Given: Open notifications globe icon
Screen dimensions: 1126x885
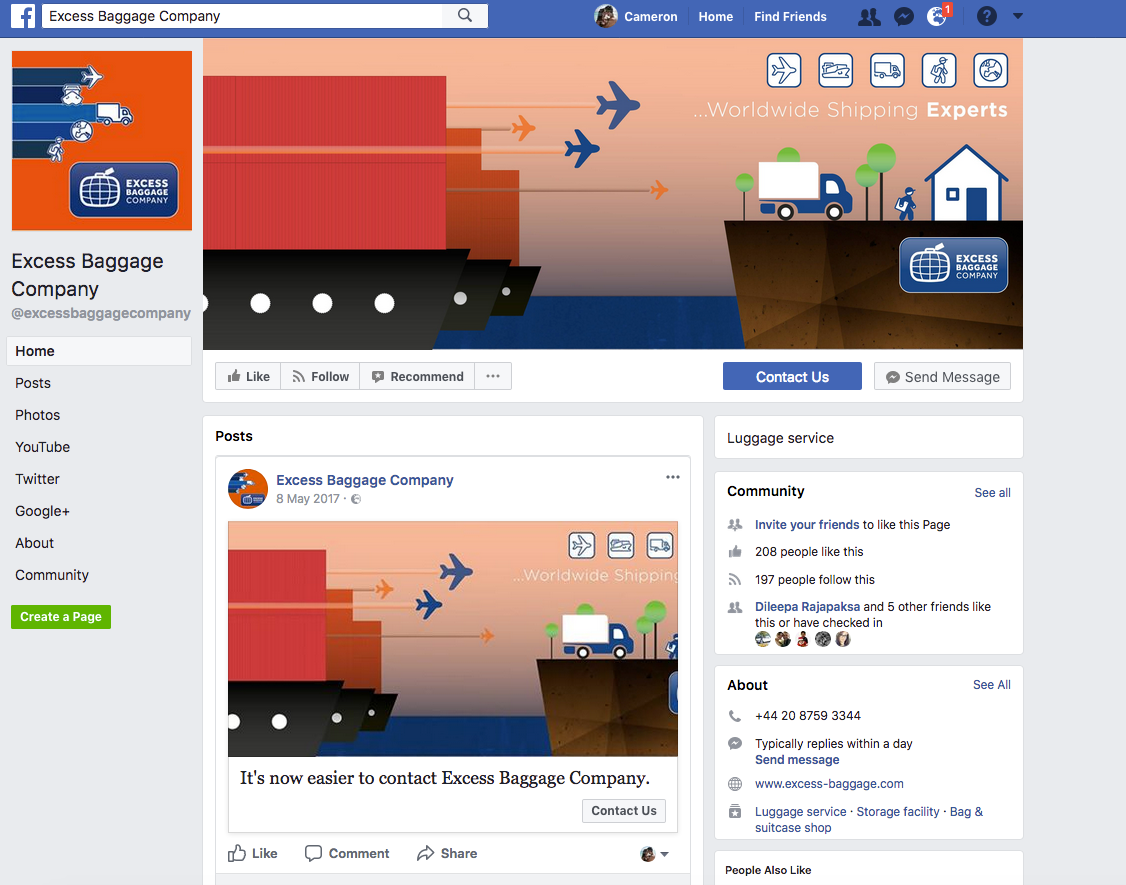Looking at the screenshot, I should click(937, 17).
